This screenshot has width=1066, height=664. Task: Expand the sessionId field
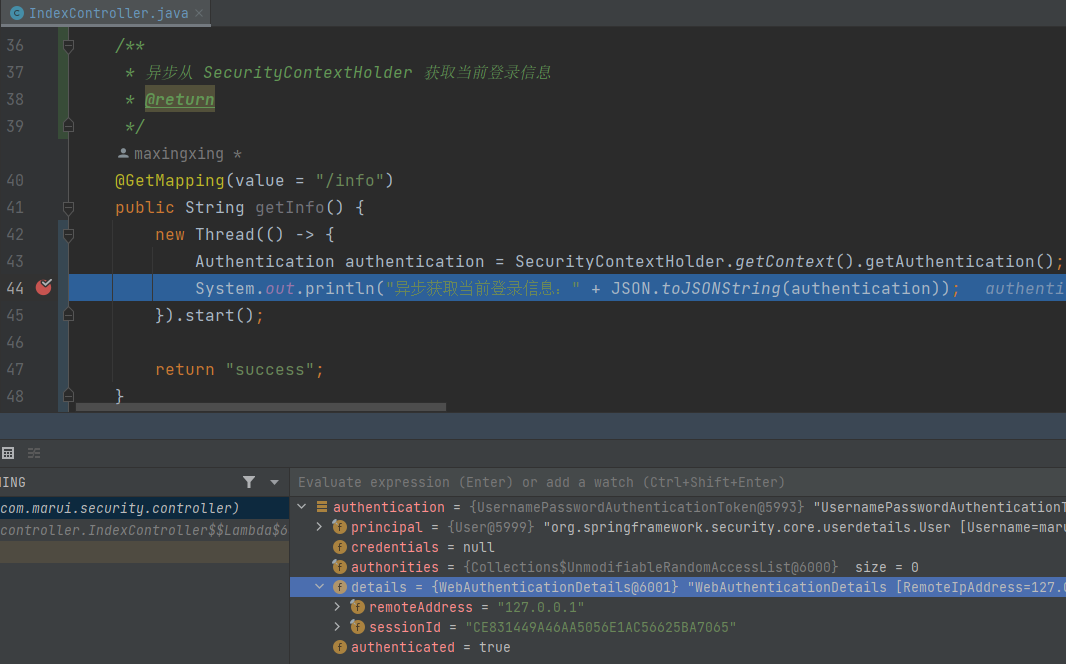pos(338,627)
